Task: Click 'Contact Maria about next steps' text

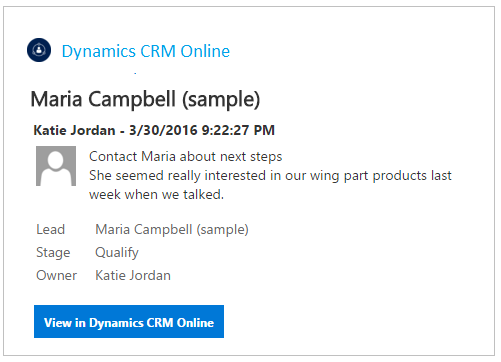Action: tap(185, 156)
